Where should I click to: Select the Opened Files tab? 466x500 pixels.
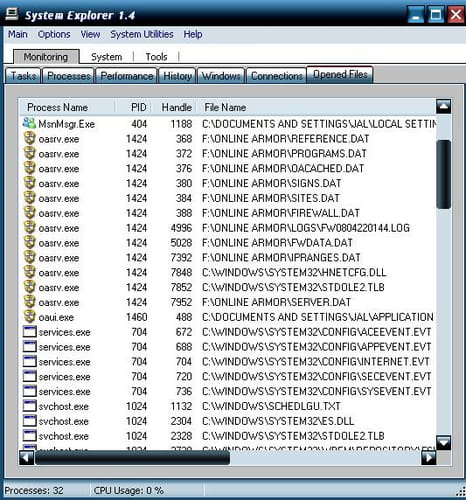340,74
